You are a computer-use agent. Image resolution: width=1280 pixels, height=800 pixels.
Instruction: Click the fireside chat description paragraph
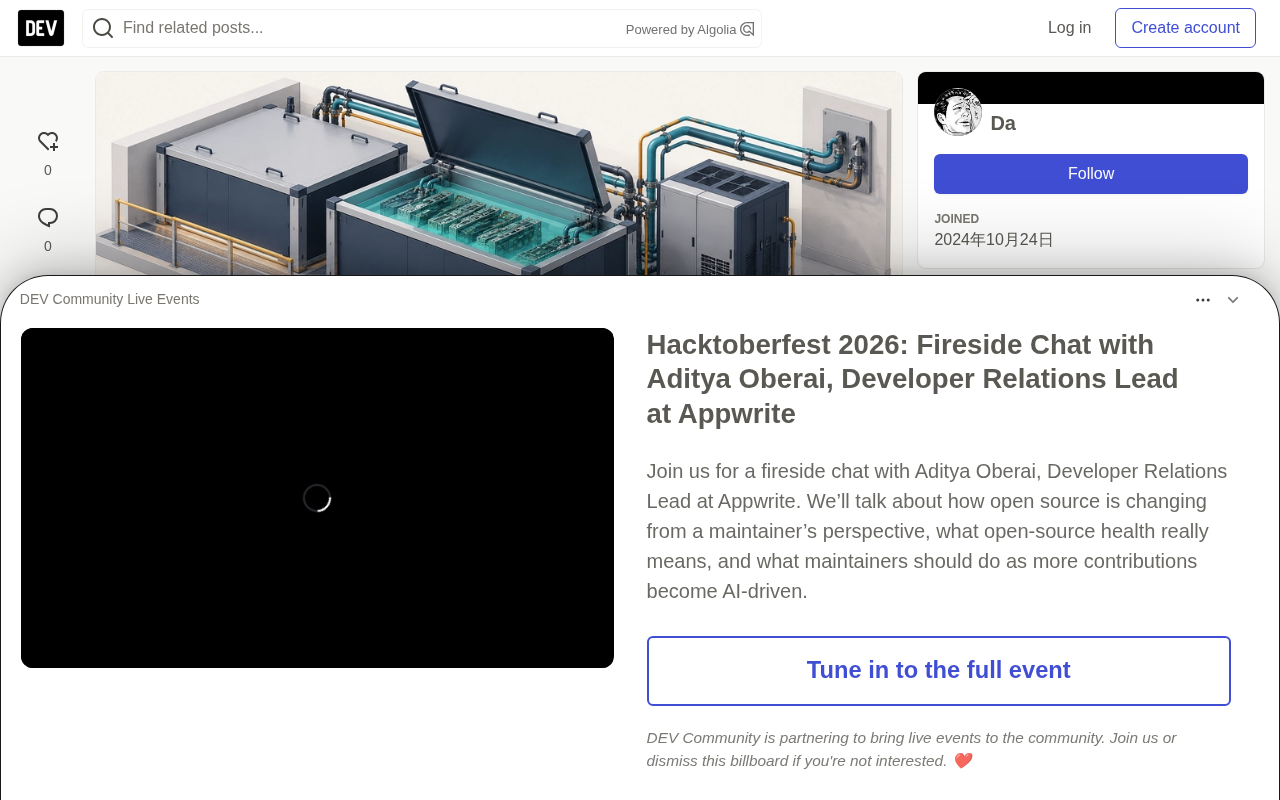pyautogui.click(x=938, y=531)
